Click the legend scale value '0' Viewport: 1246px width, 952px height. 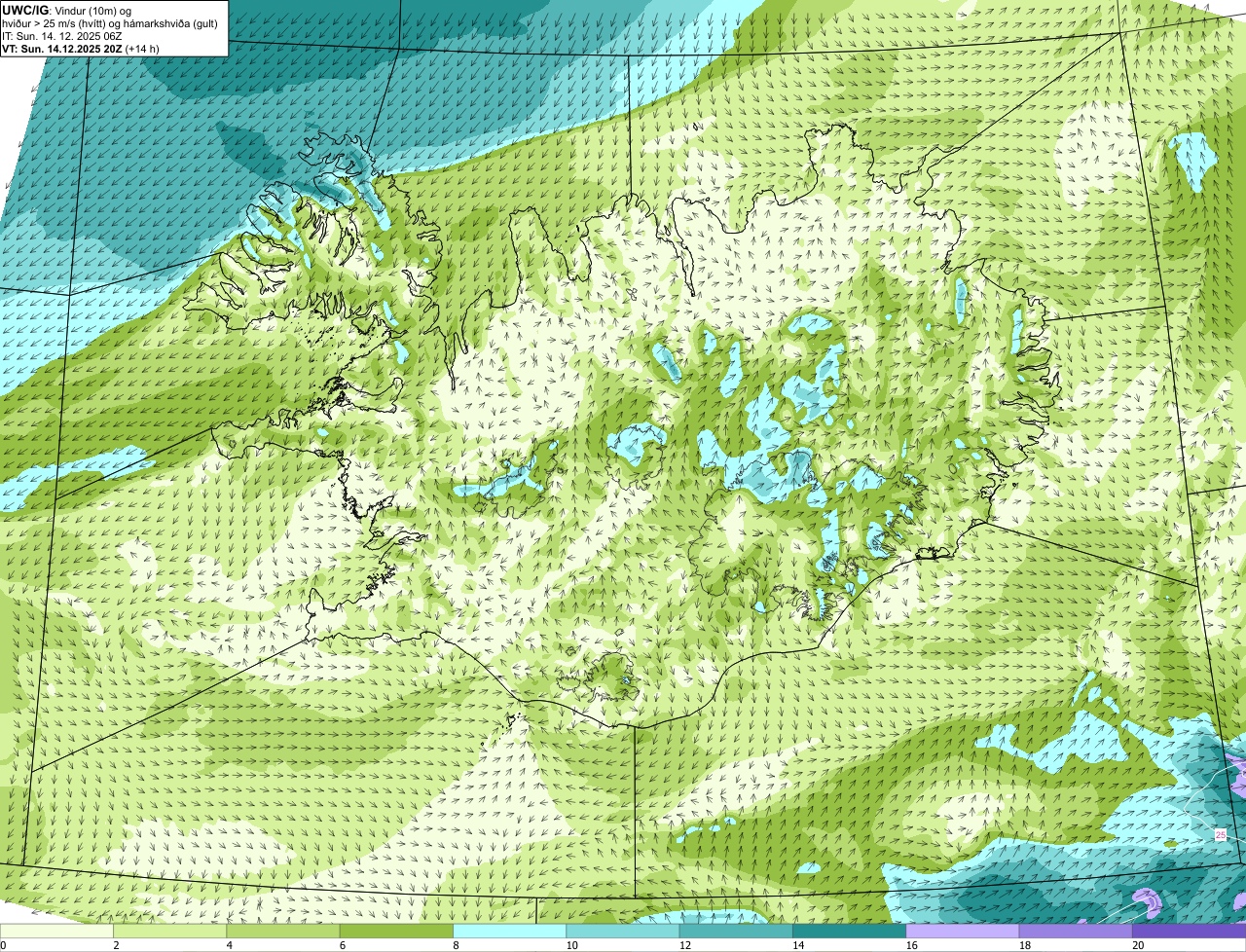[x=3, y=945]
